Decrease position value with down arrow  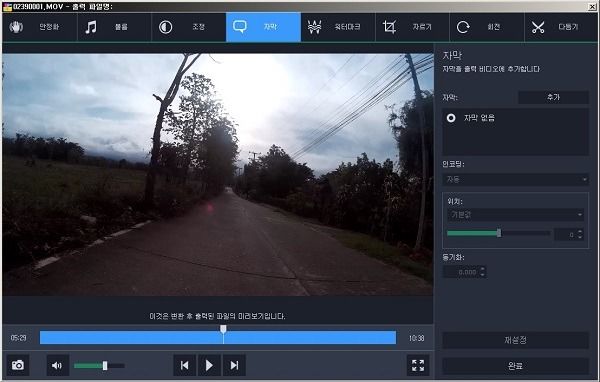click(580, 237)
